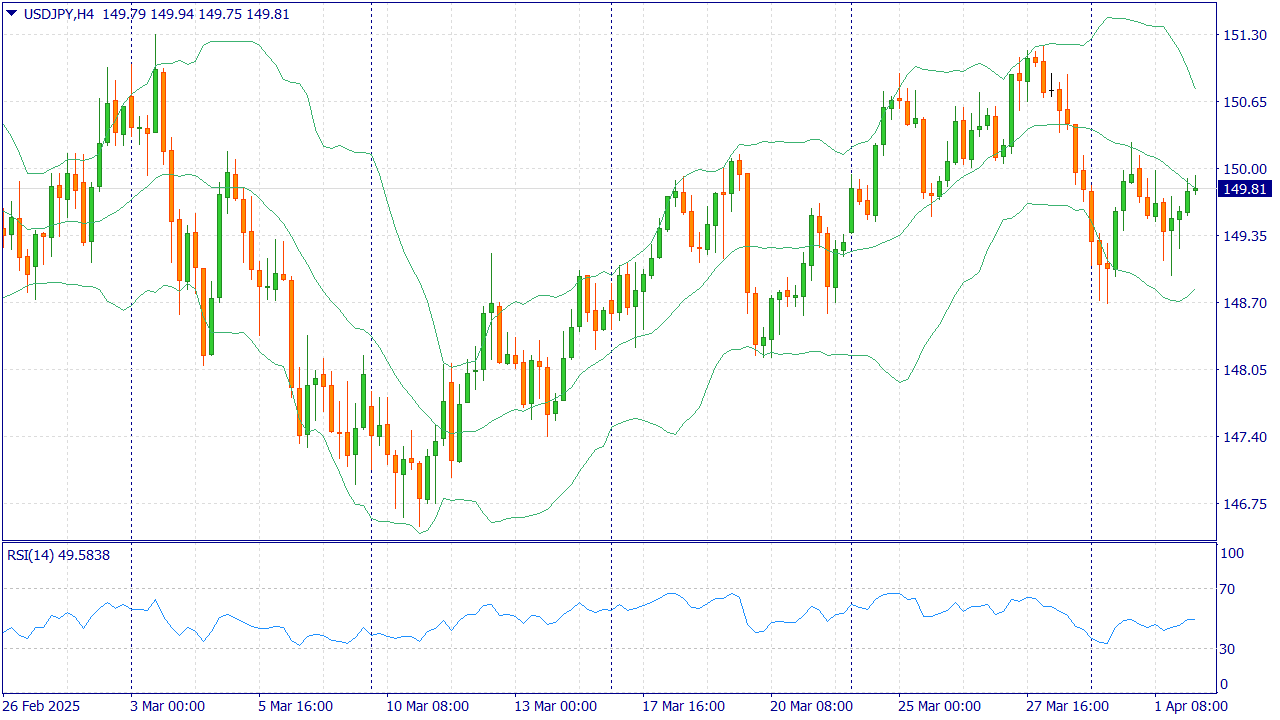
Task: Click the 151.30 price axis label
Action: [1245, 35]
